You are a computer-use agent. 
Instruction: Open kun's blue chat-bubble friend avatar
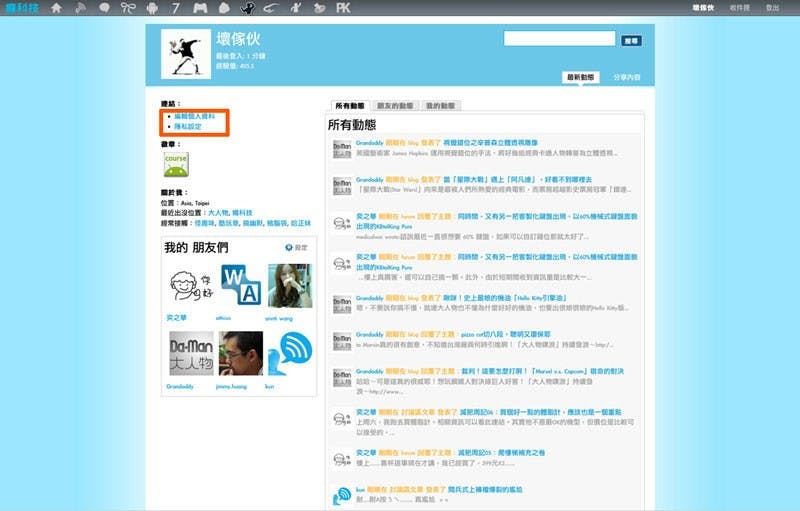tap(290, 353)
